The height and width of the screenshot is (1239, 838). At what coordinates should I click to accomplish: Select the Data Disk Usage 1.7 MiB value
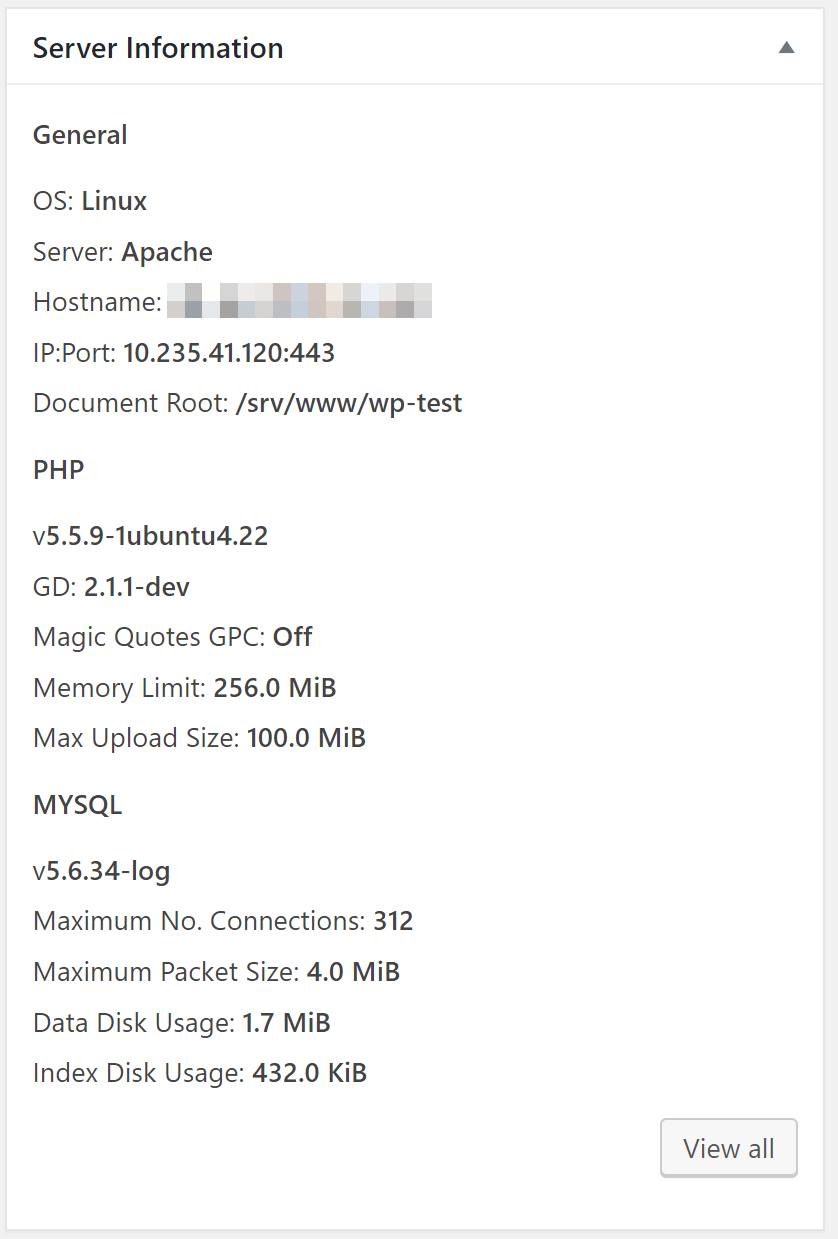click(287, 1023)
